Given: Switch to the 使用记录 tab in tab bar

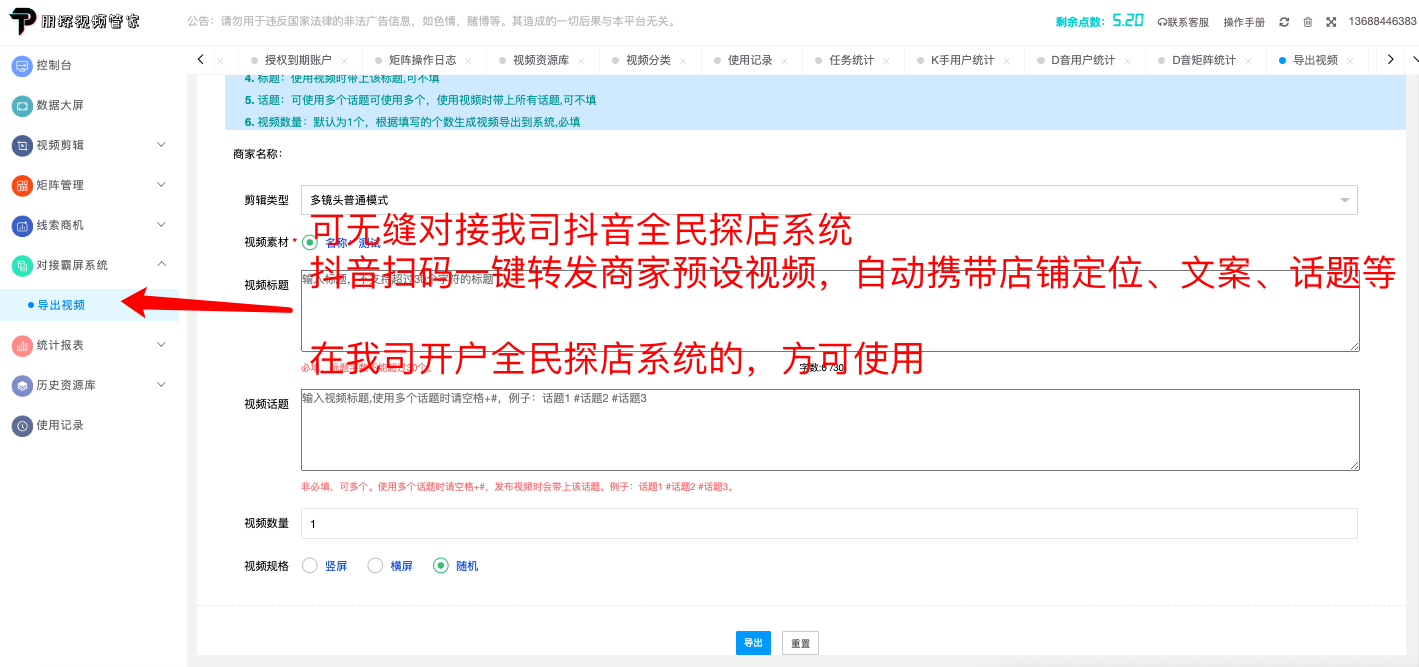Looking at the screenshot, I should click(750, 61).
